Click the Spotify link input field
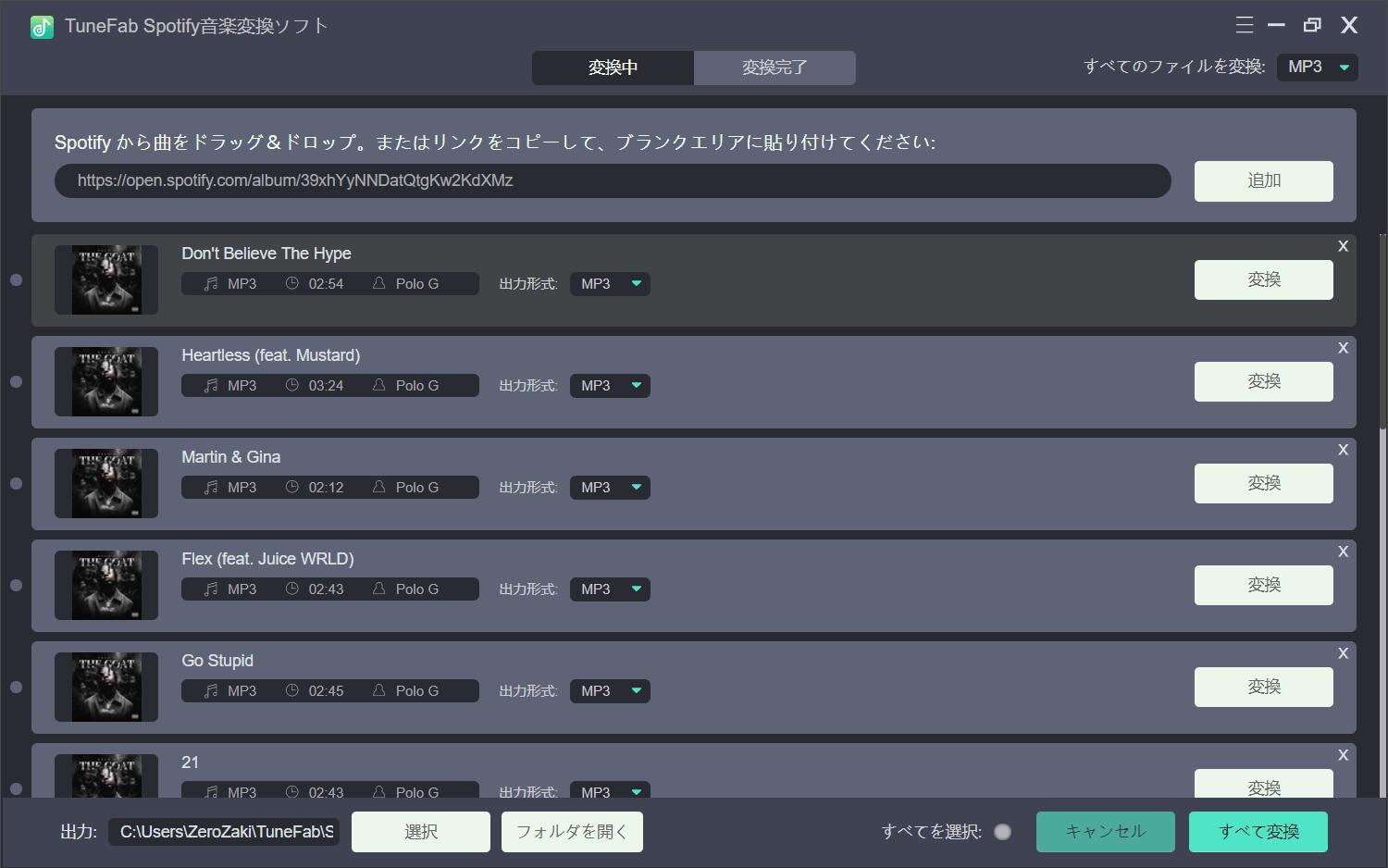Viewport: 1388px width, 868px height. 613,180
